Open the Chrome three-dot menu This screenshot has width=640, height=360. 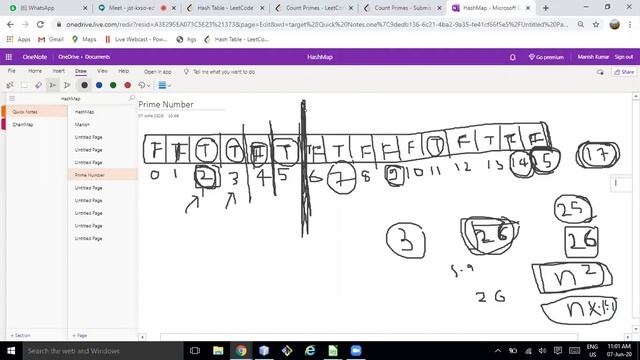pos(630,24)
